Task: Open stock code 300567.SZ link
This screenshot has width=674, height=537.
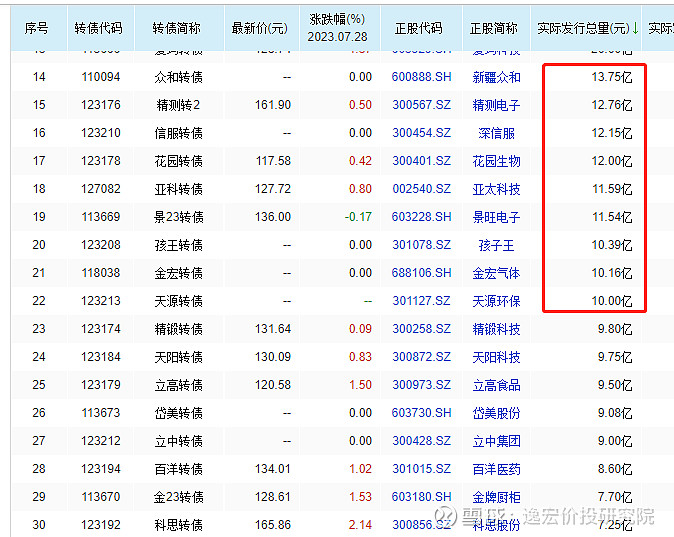Action: (421, 105)
